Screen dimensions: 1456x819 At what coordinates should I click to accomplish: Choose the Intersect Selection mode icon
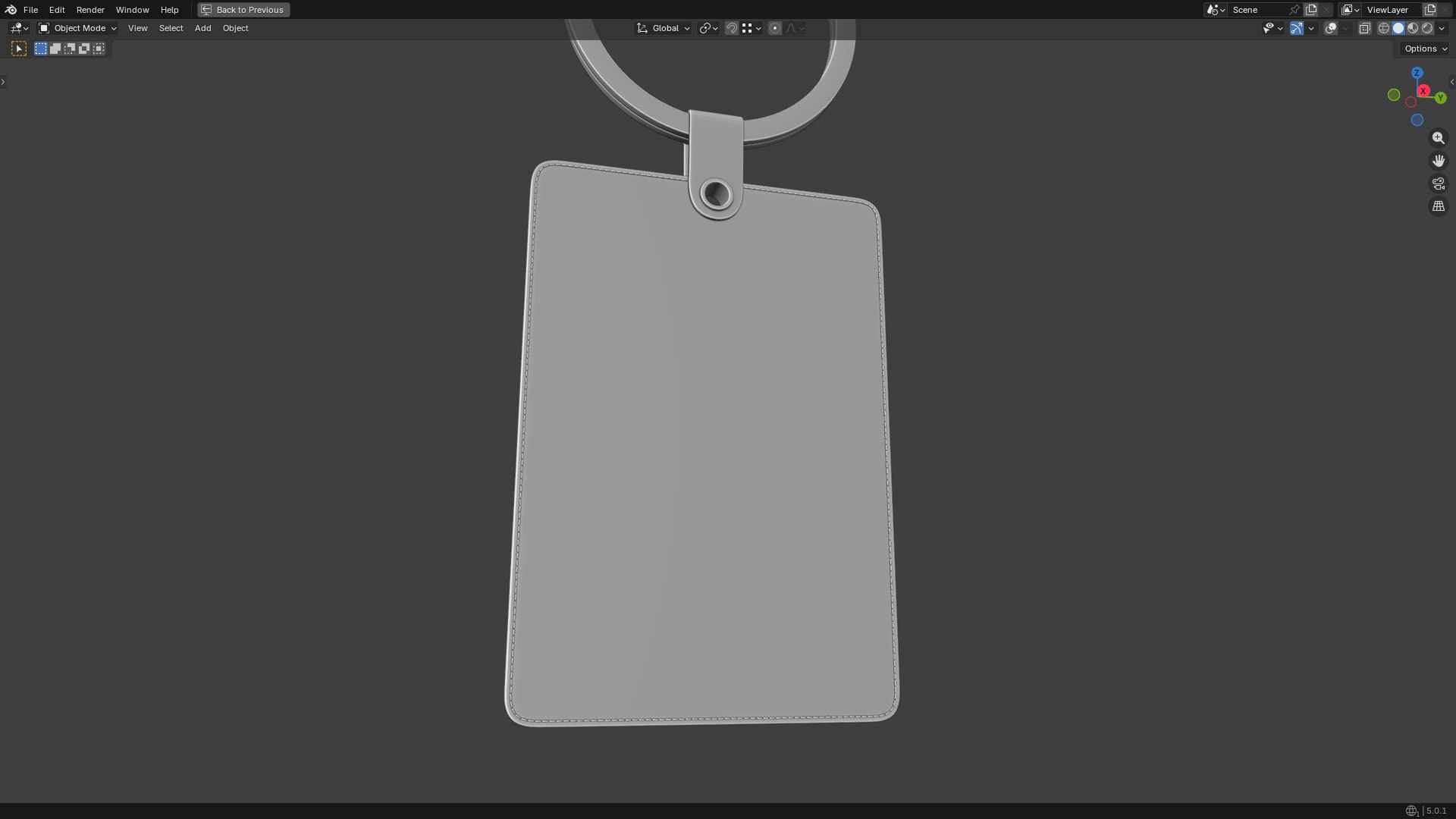tap(99, 49)
